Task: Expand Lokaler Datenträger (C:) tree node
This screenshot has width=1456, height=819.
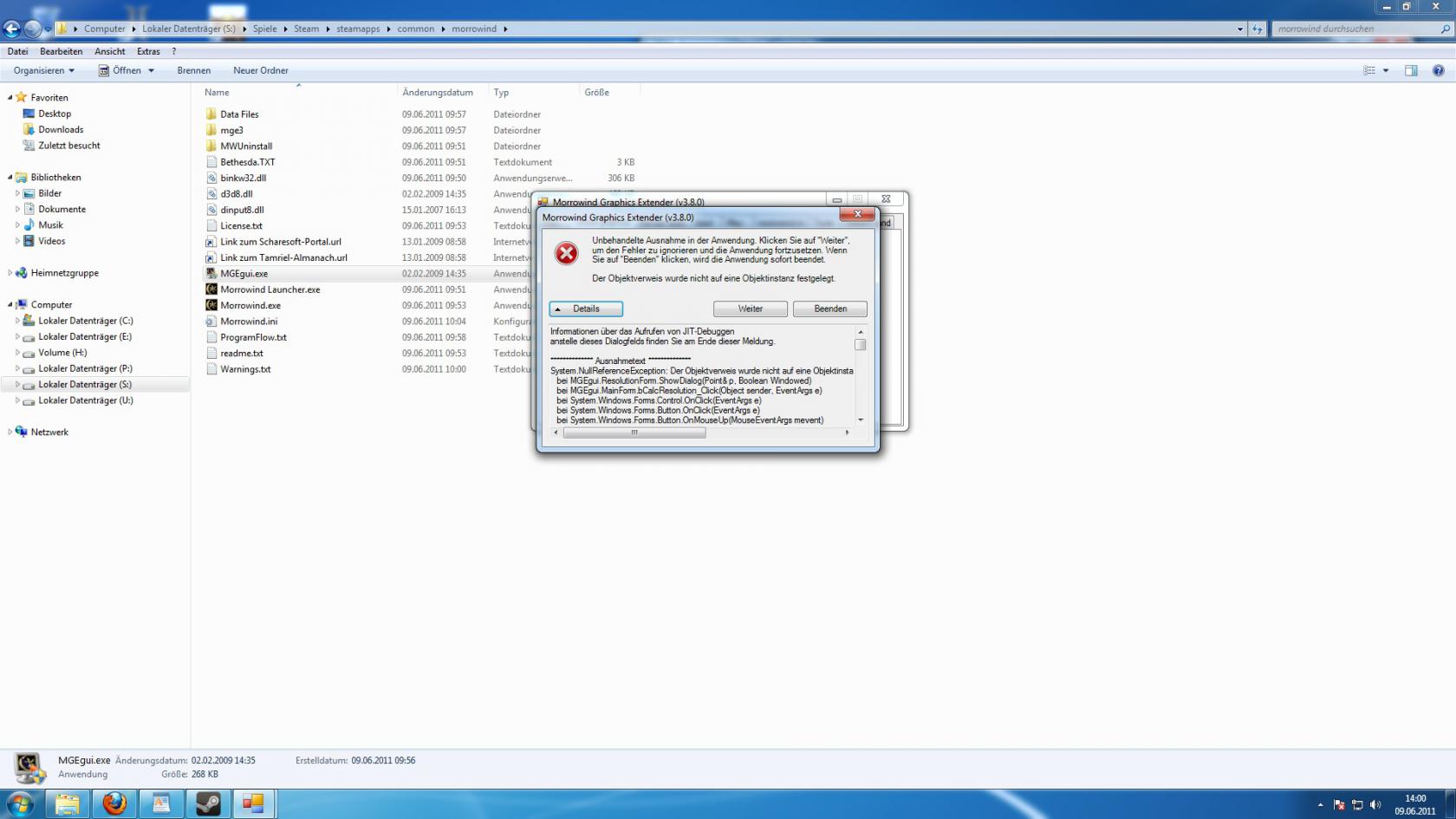Action: [17, 321]
